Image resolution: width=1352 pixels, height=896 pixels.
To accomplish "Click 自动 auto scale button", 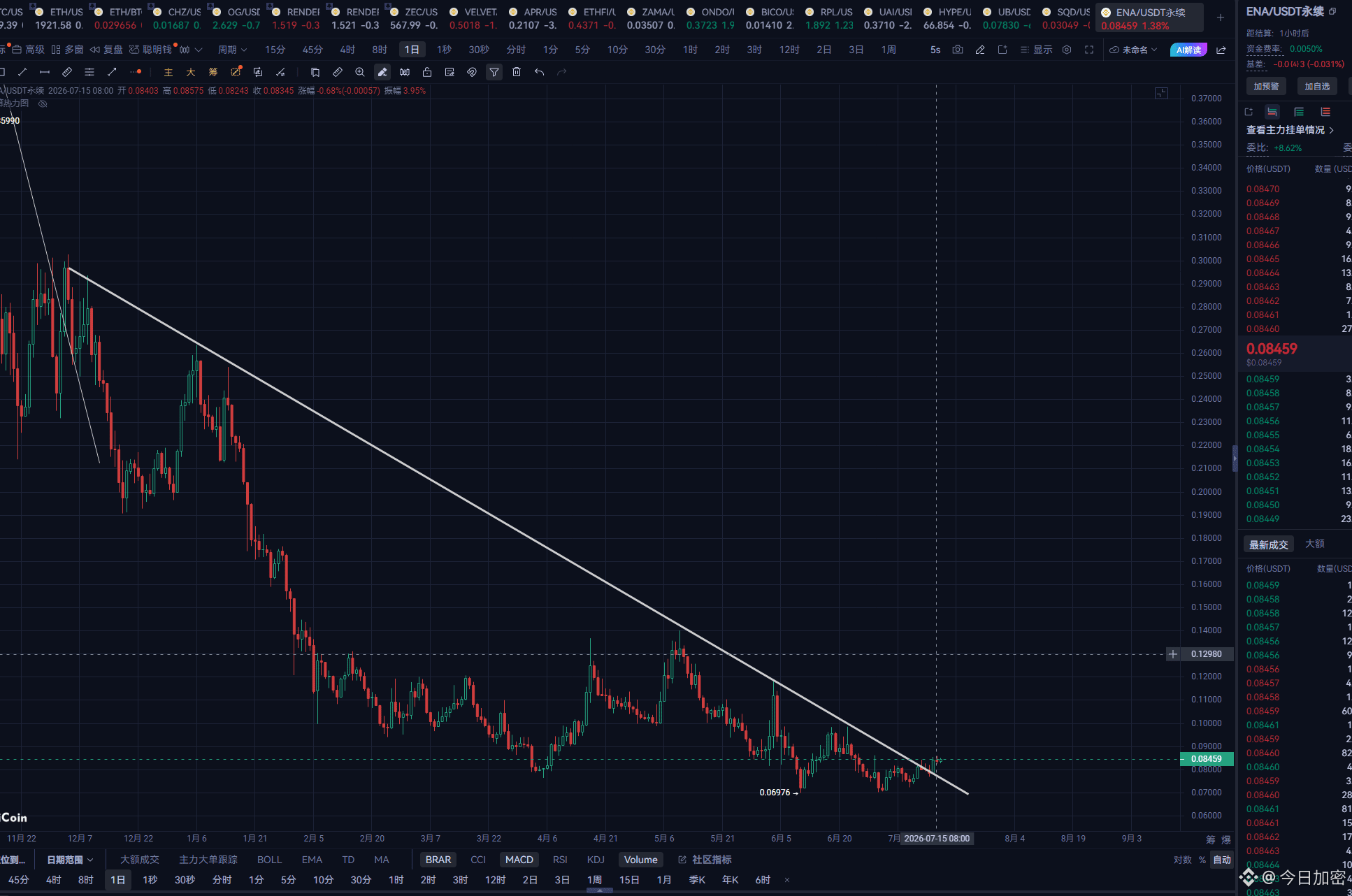I will pos(1222,860).
